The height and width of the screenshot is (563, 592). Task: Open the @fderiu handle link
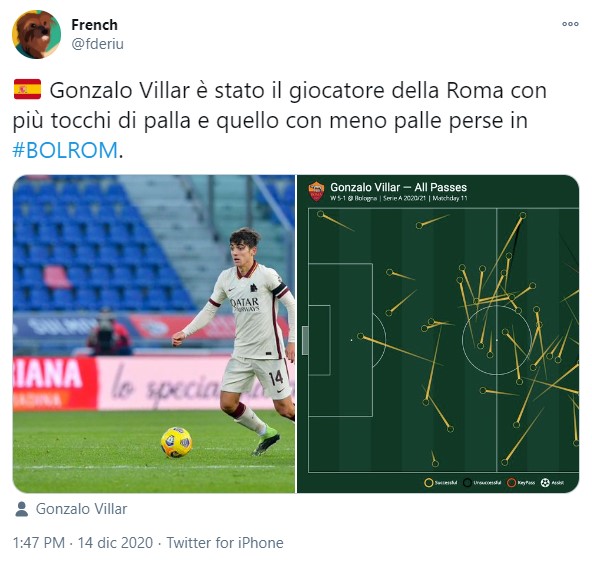coord(97,44)
